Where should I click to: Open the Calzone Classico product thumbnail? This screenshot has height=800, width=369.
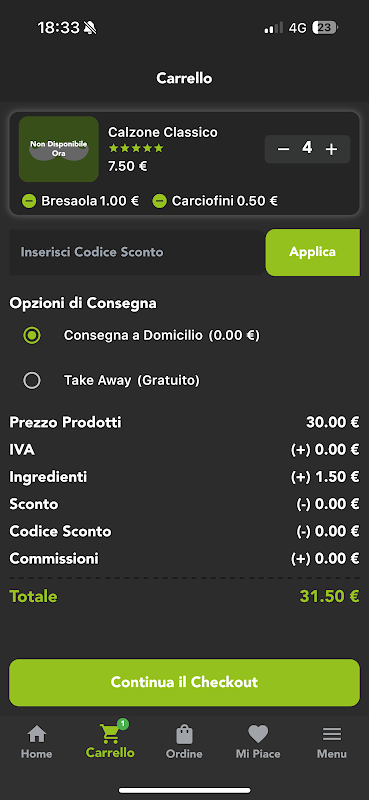[x=59, y=149]
